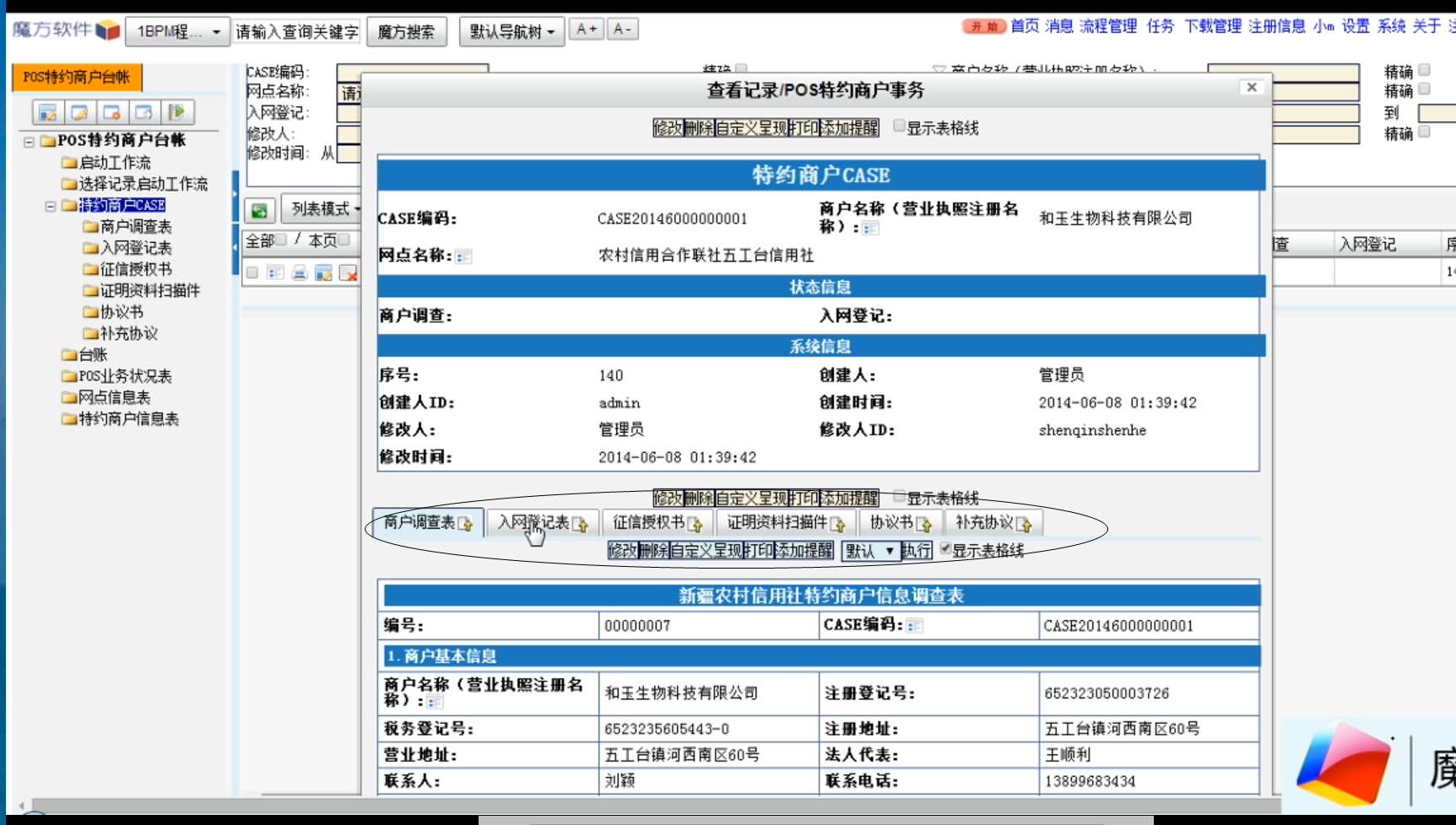1456x825 pixels.
Task: Click the edit record icon in the list row
Action: tap(323, 272)
